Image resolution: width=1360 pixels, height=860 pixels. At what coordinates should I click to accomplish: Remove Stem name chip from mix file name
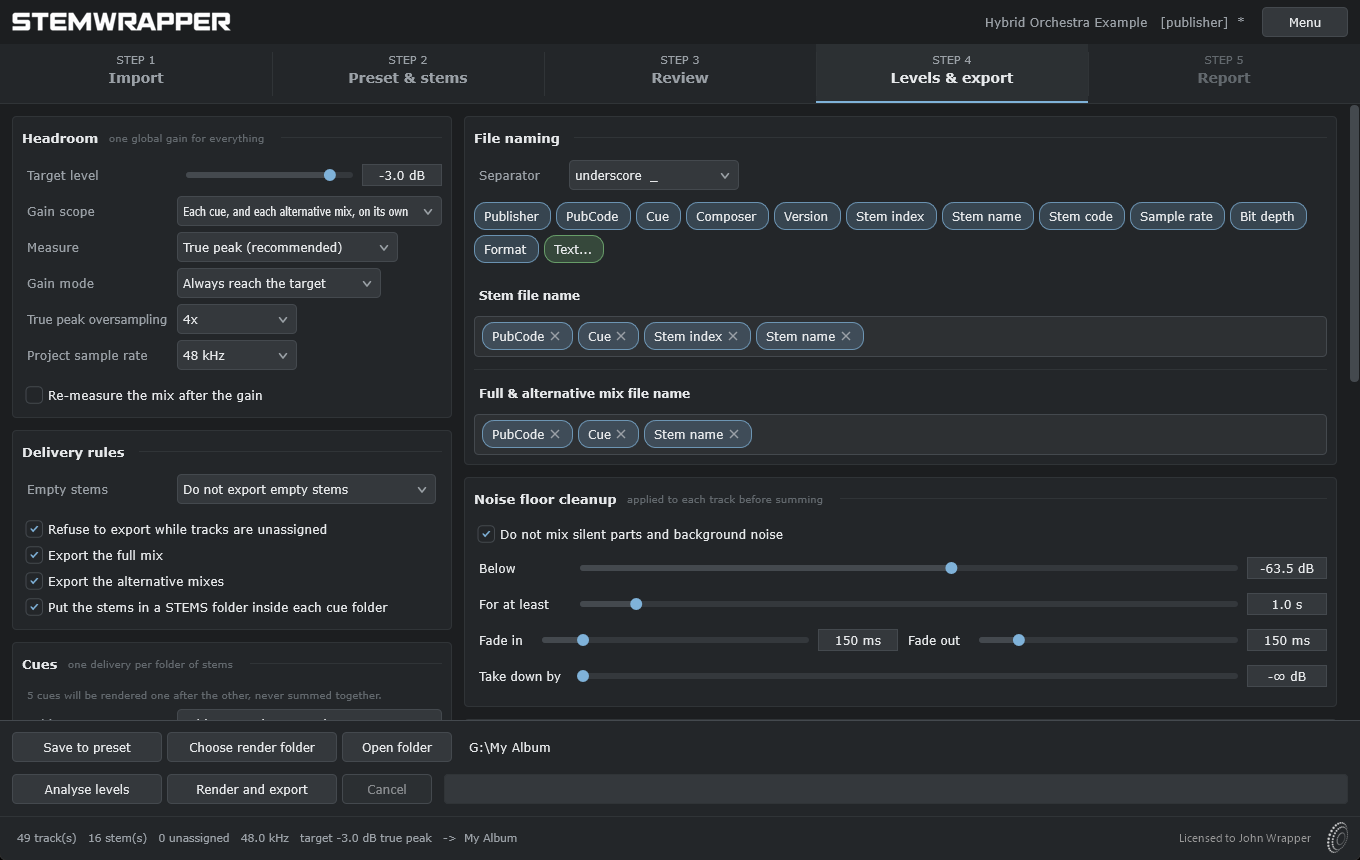tap(734, 434)
